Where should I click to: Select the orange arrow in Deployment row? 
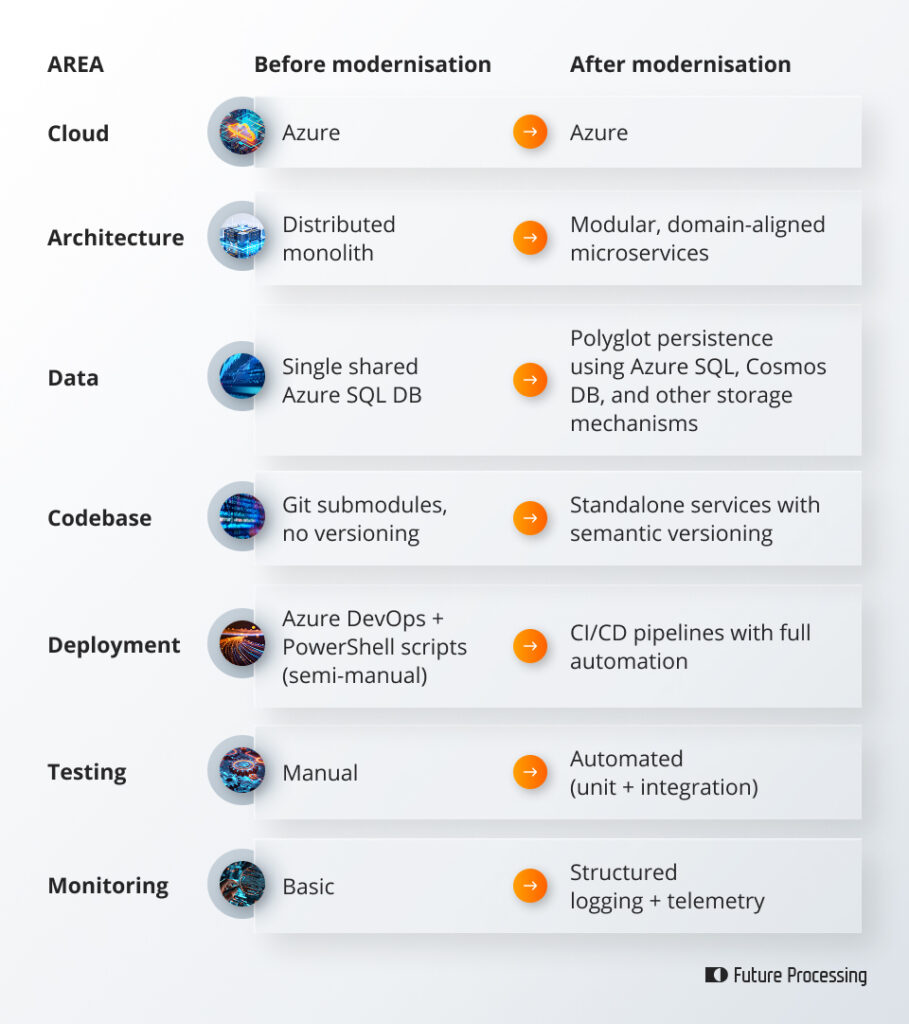530,646
